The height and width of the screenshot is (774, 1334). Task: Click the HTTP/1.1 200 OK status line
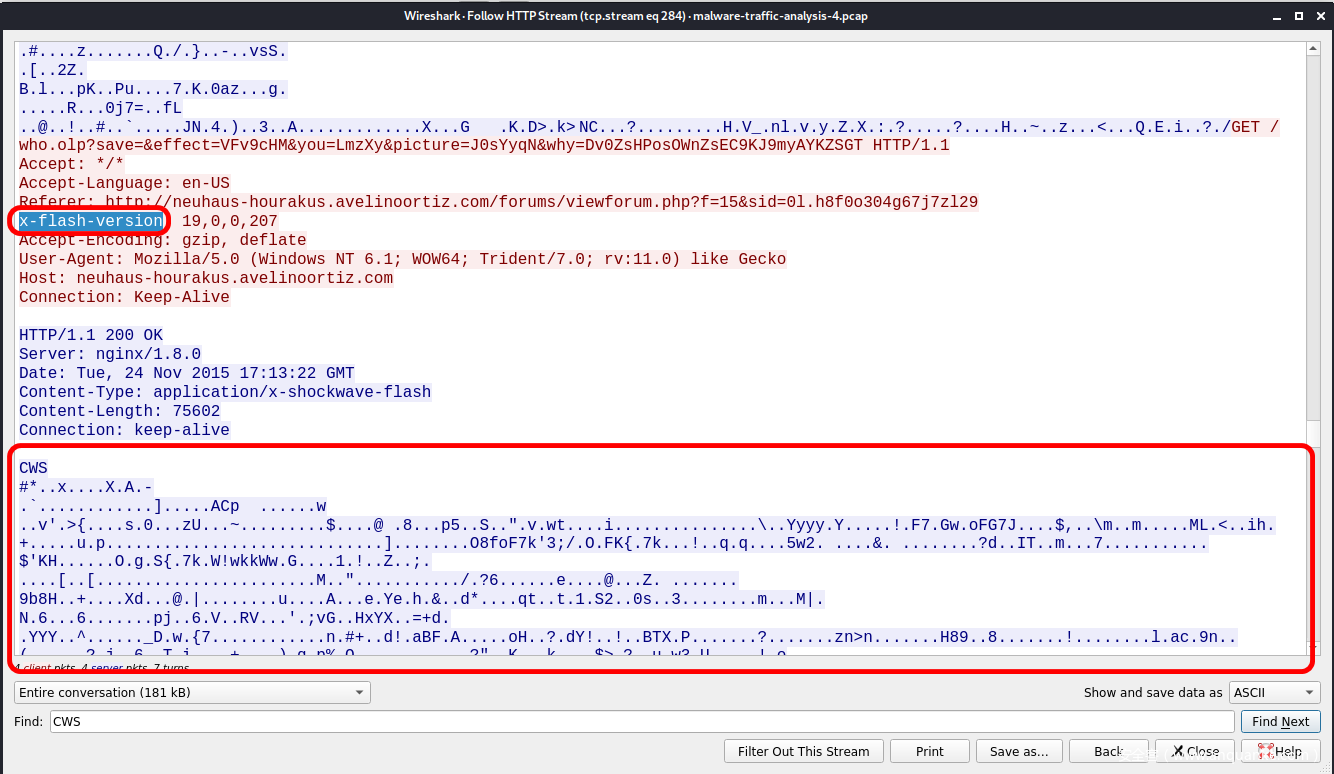(91, 335)
